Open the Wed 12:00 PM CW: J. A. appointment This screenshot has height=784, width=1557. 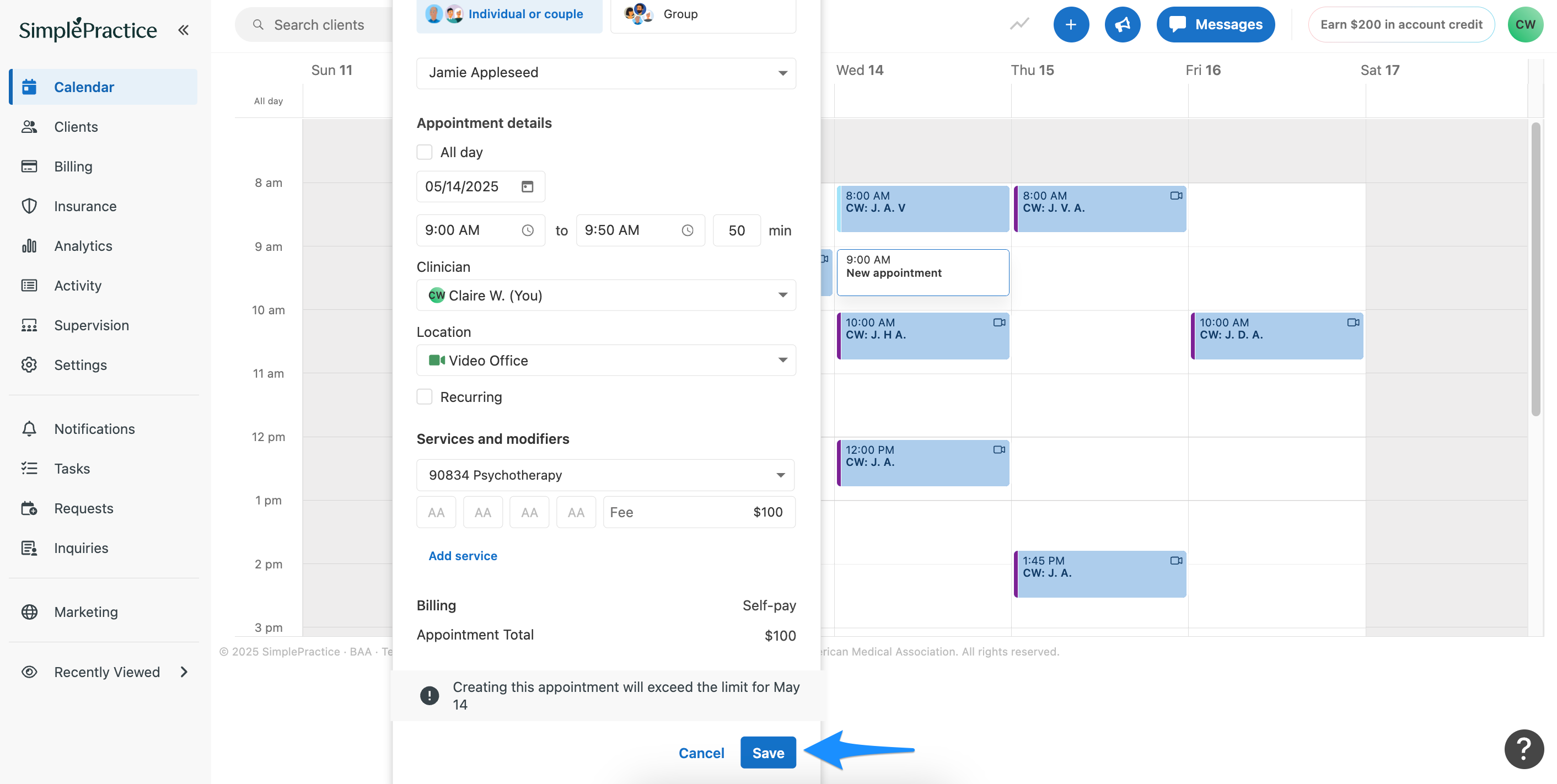(923, 463)
